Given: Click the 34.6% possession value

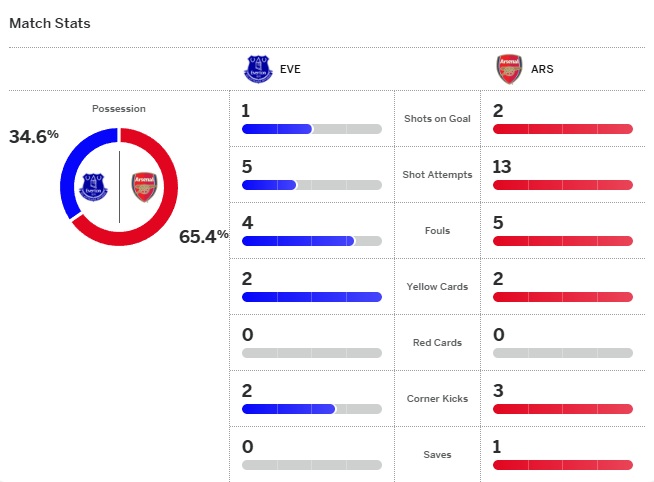Looking at the screenshot, I should (x=34, y=136).
